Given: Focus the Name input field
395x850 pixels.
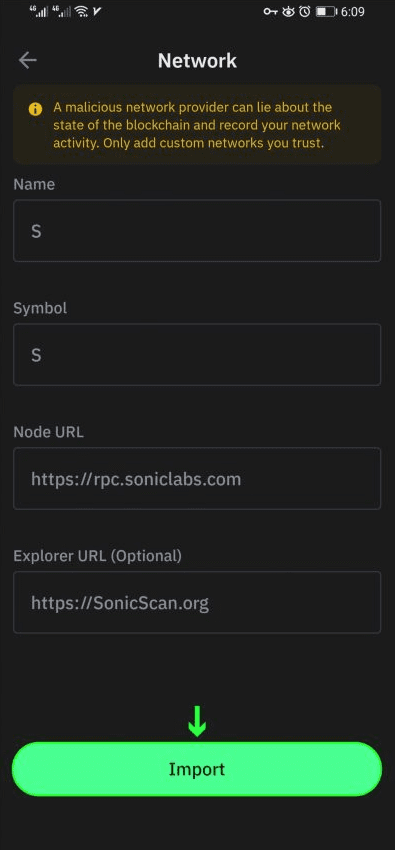Looking at the screenshot, I should click(x=197, y=231).
